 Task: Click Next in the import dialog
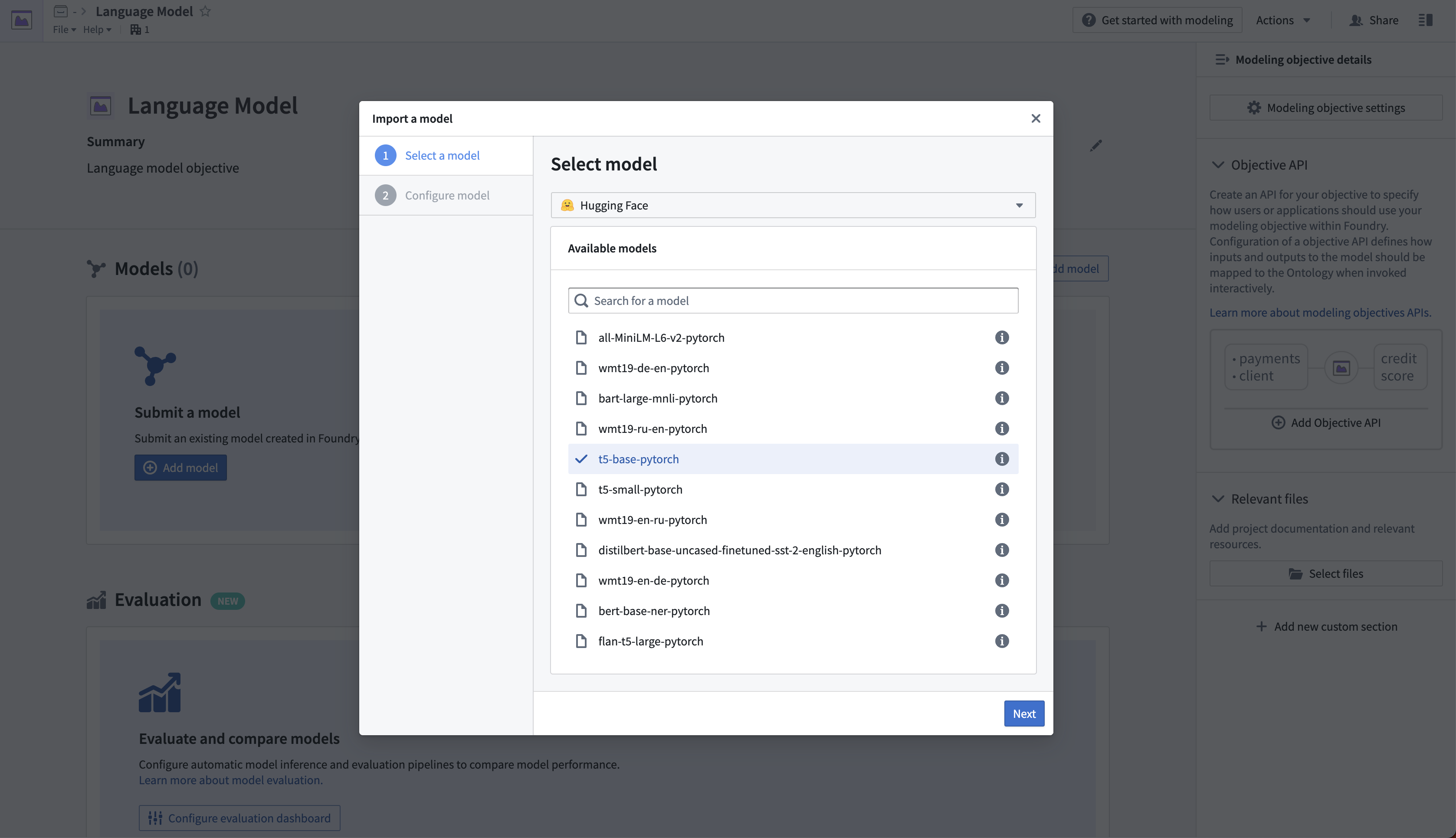click(1024, 714)
